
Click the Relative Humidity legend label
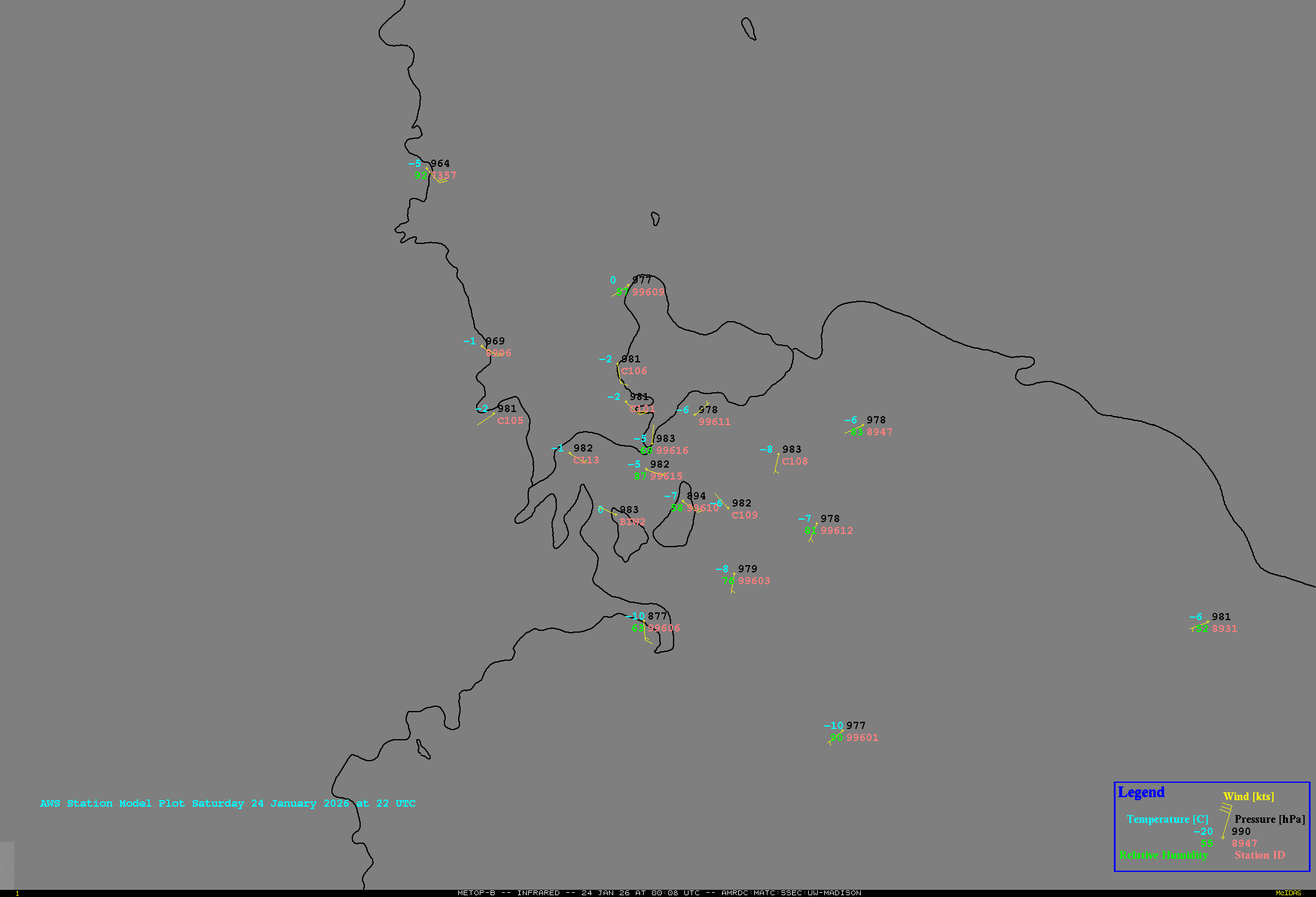click(x=1163, y=855)
